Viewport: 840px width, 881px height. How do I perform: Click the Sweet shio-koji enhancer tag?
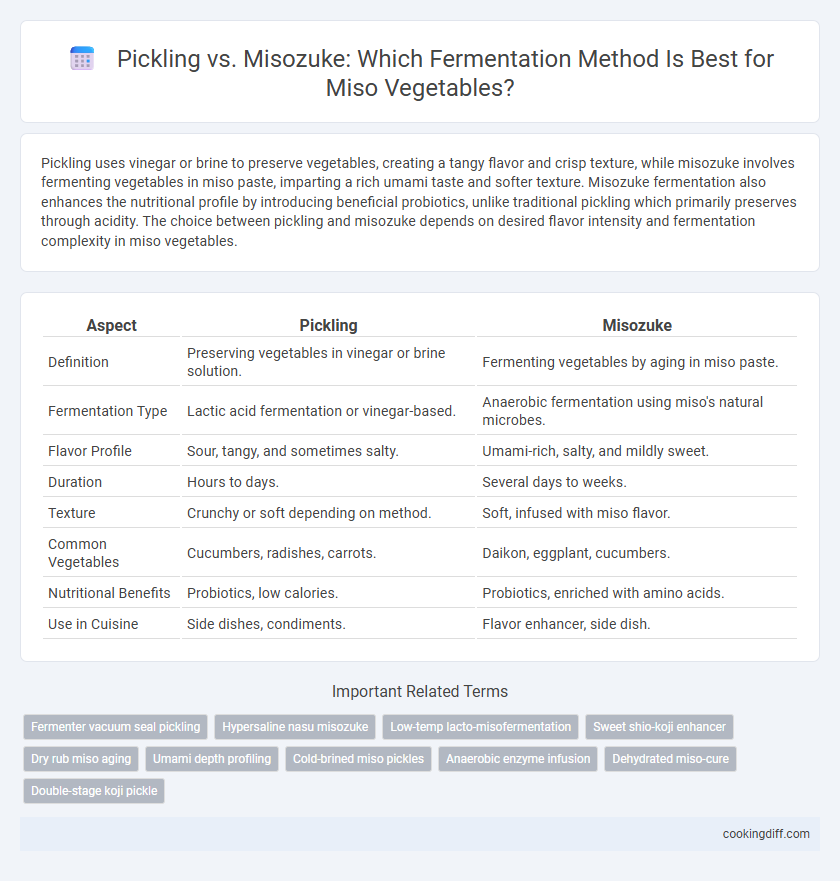659,726
